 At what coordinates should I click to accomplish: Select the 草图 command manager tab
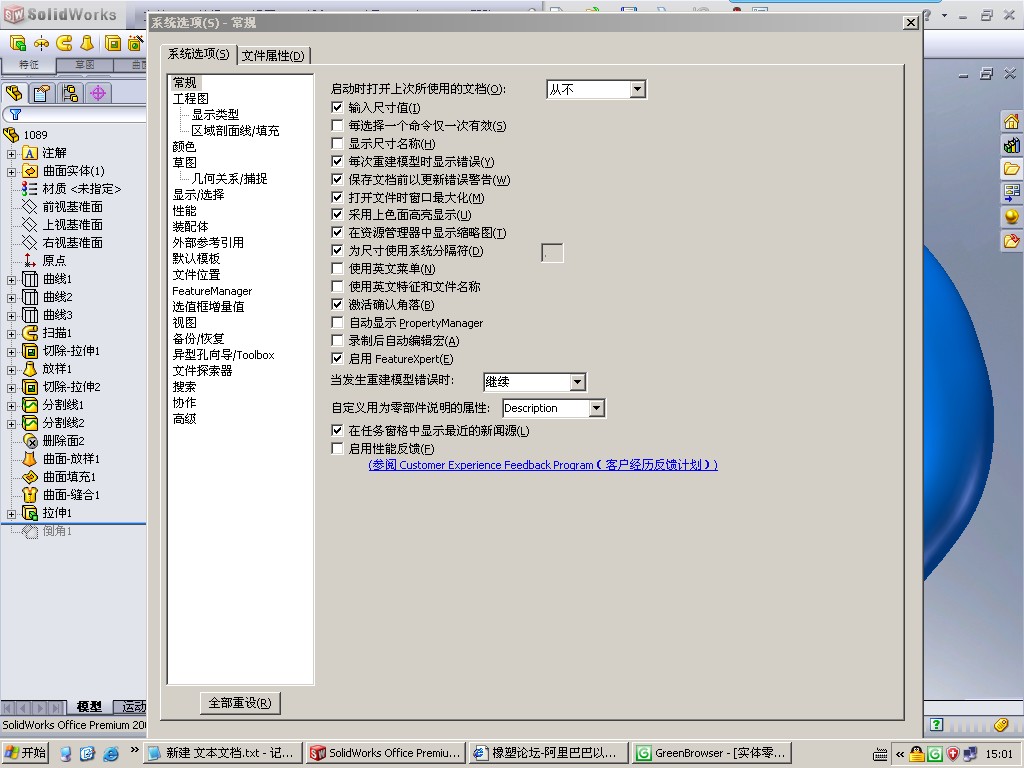coord(85,65)
